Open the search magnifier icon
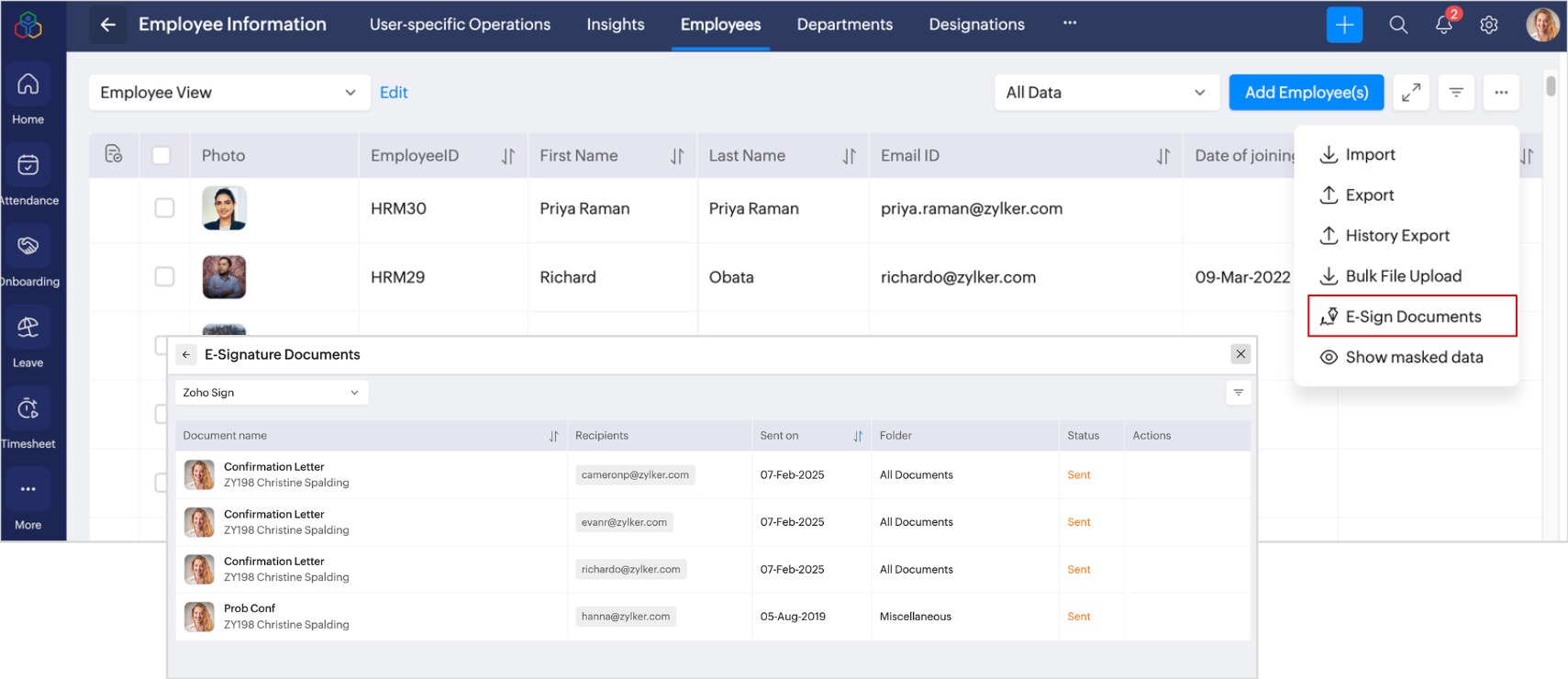This screenshot has height=679, width=1568. click(x=1398, y=25)
